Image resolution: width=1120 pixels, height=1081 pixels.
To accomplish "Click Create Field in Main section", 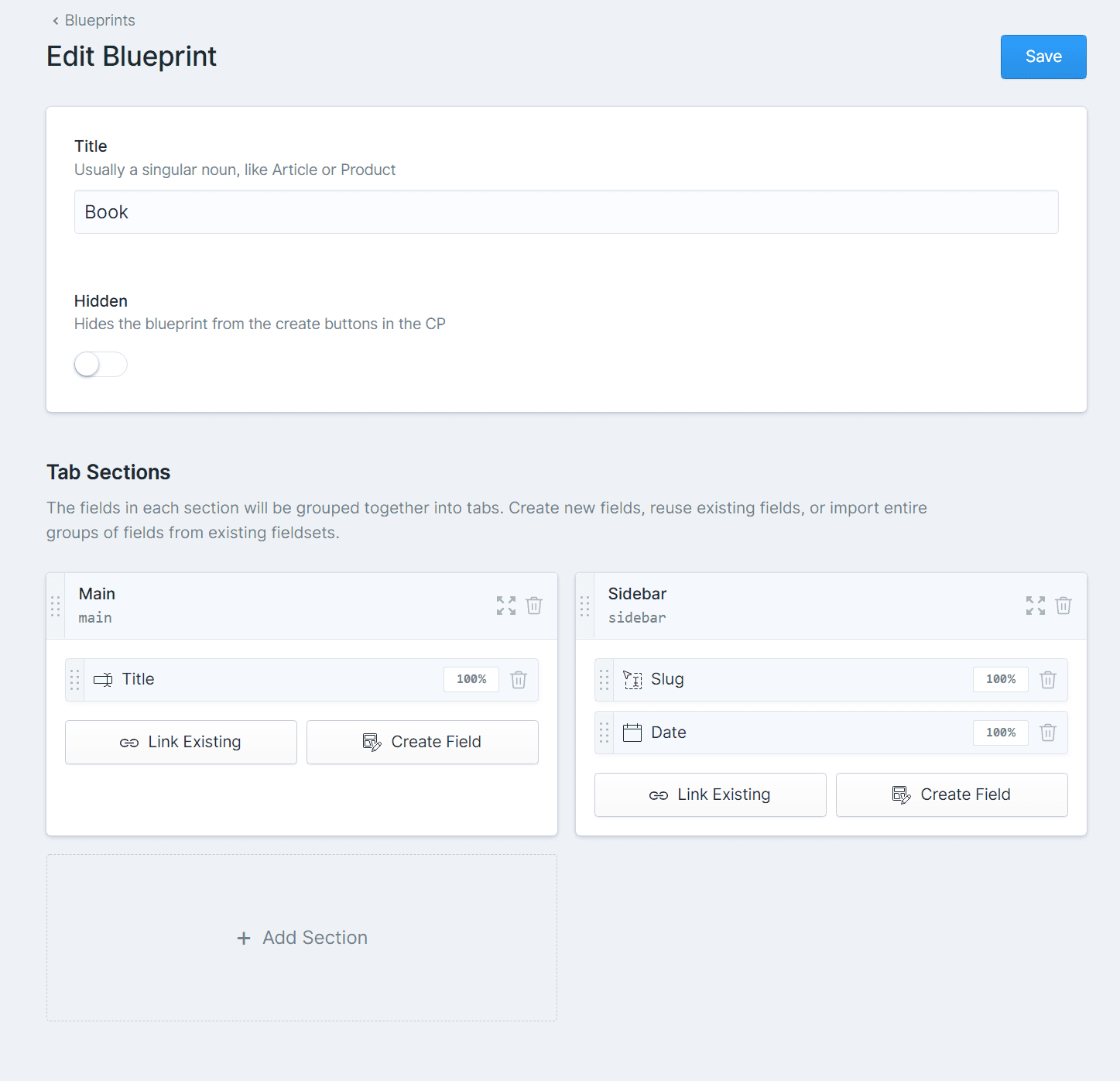I will point(423,742).
